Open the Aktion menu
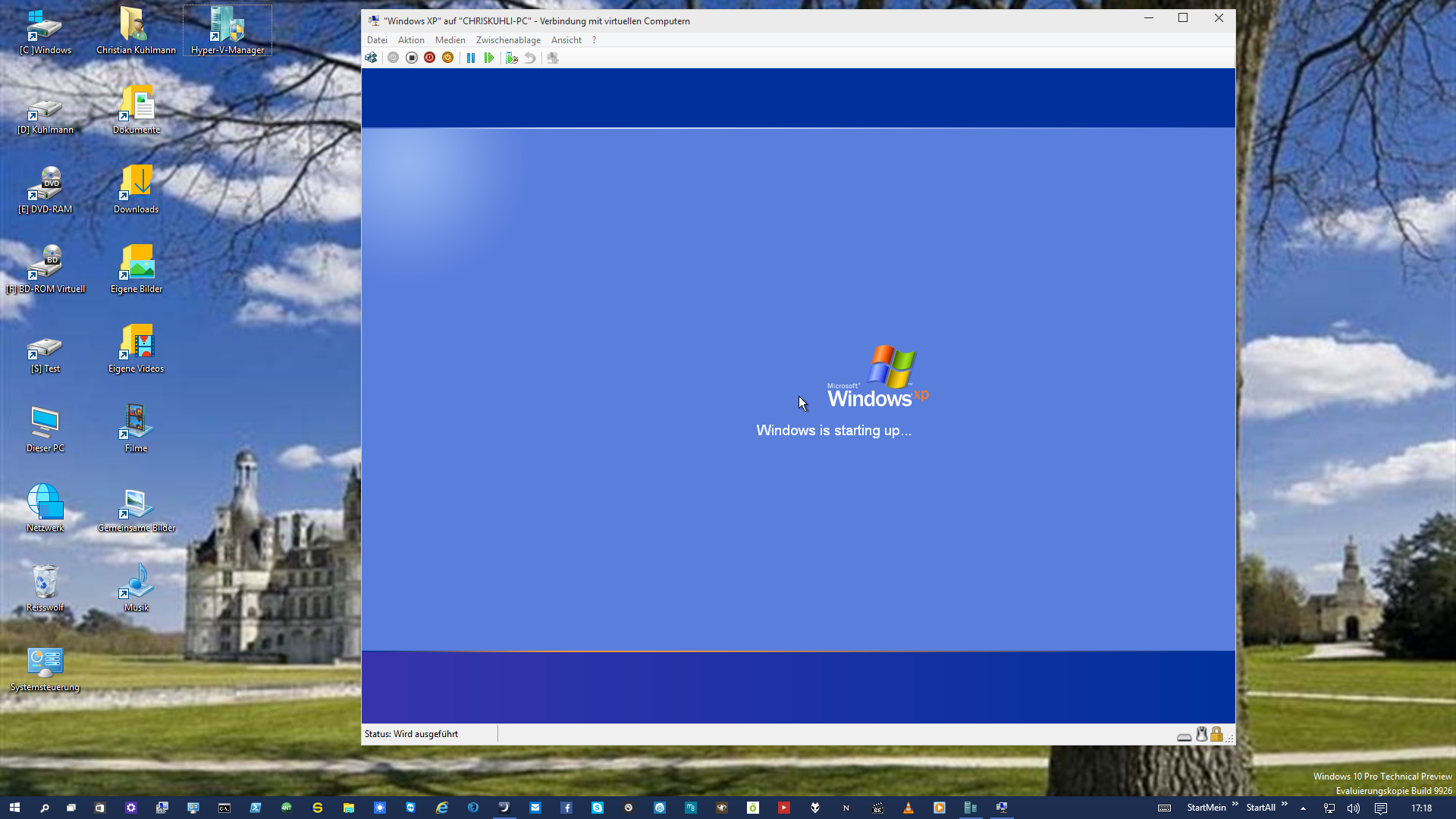1456x819 pixels. point(411,40)
